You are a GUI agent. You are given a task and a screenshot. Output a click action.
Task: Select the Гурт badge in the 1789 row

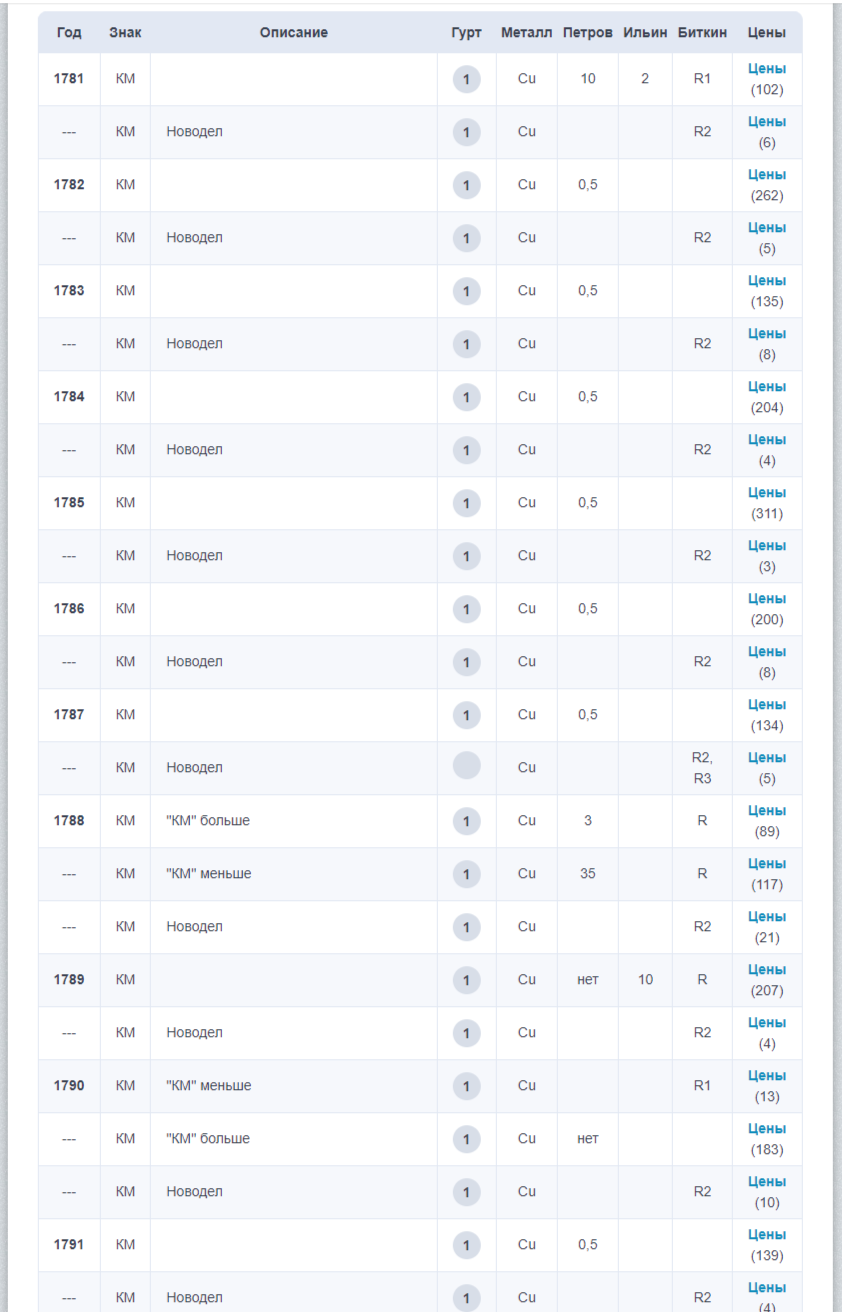[466, 980]
